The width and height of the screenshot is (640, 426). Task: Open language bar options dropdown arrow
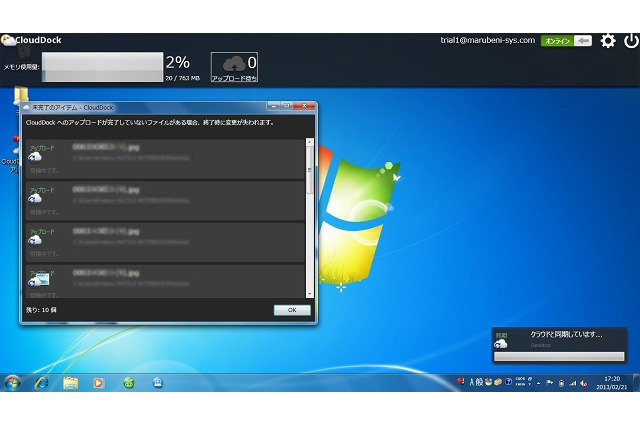coord(530,384)
